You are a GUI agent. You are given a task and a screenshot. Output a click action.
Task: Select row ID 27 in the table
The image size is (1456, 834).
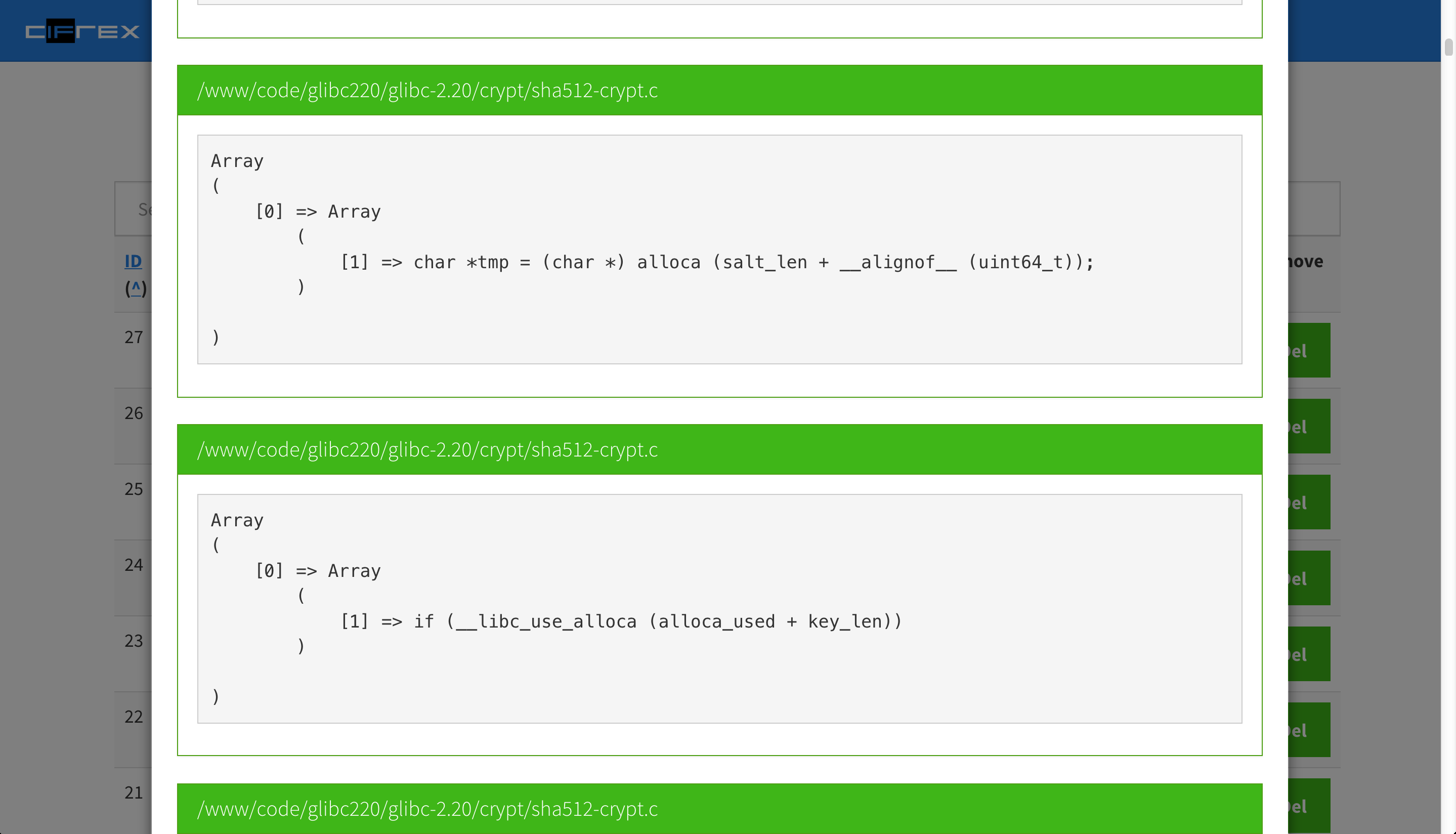(134, 338)
